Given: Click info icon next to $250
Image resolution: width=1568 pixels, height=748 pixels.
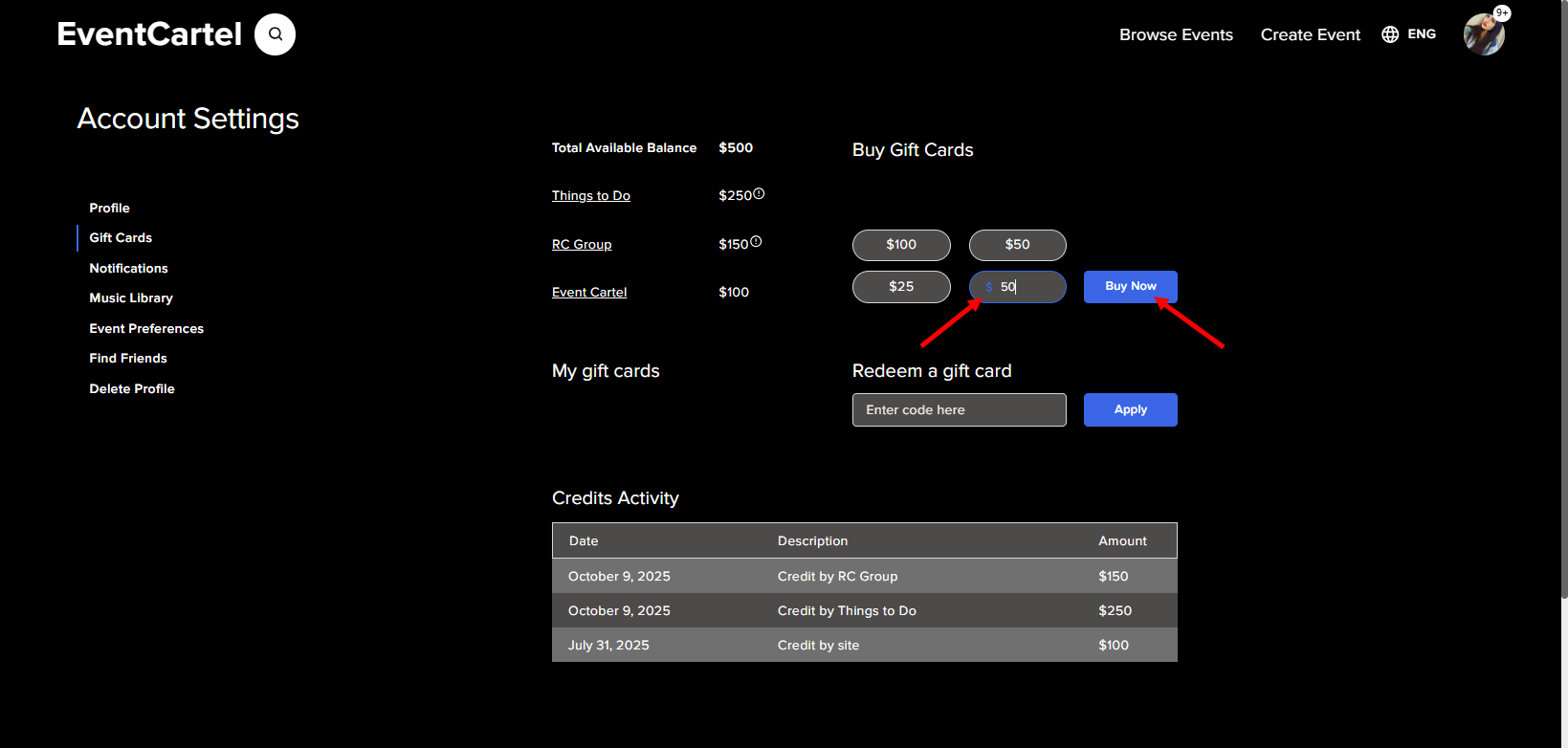Looking at the screenshot, I should tap(759, 194).
